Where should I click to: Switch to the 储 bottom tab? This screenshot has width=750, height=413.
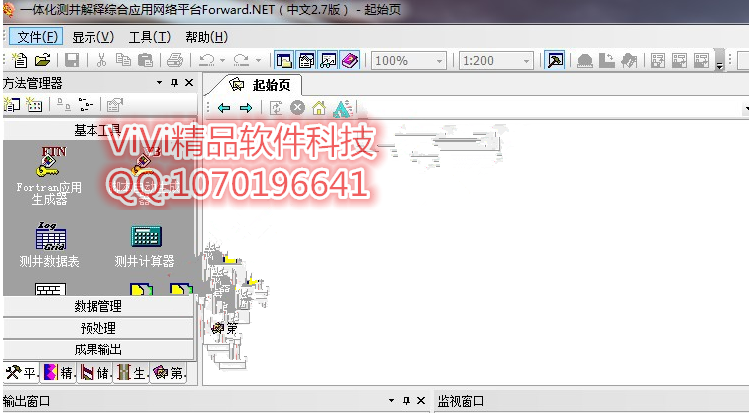point(94,372)
